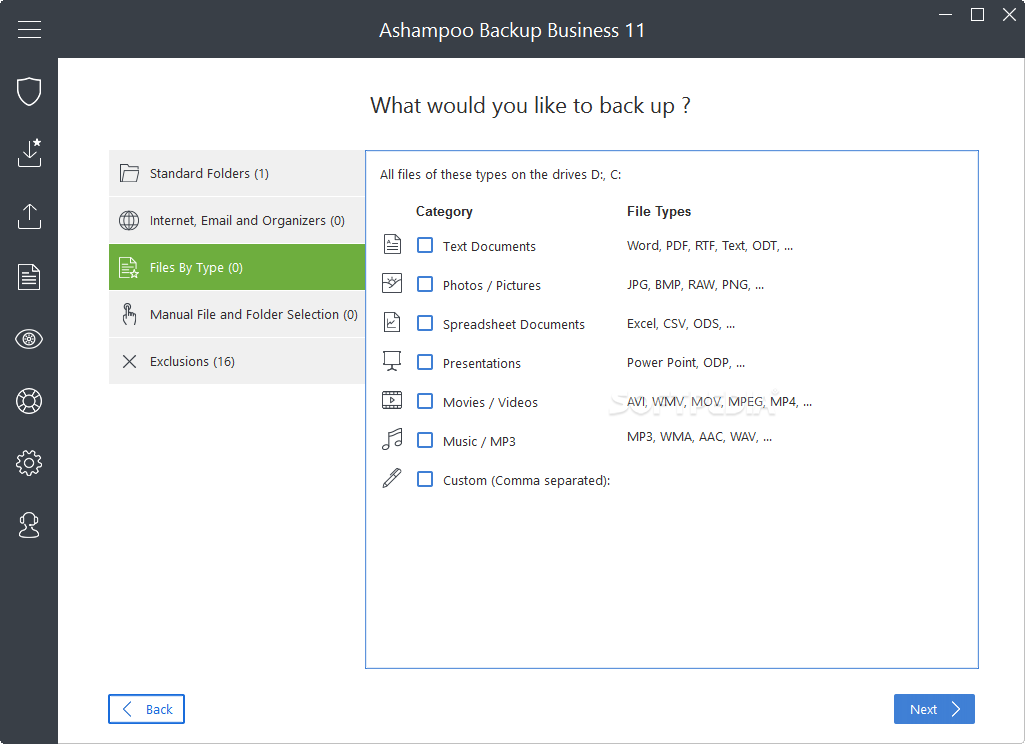
Task: Click the Photos / Pictures image icon
Action: [392, 283]
